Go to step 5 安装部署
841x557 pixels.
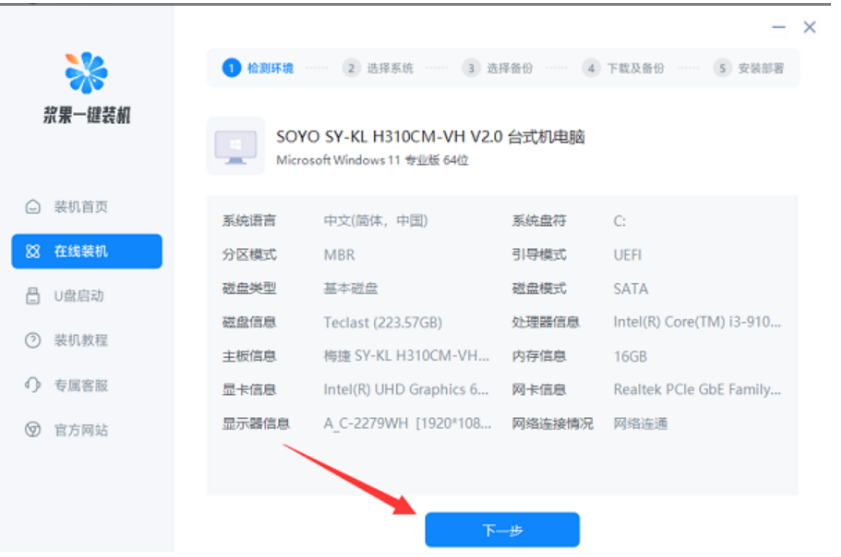(x=749, y=68)
